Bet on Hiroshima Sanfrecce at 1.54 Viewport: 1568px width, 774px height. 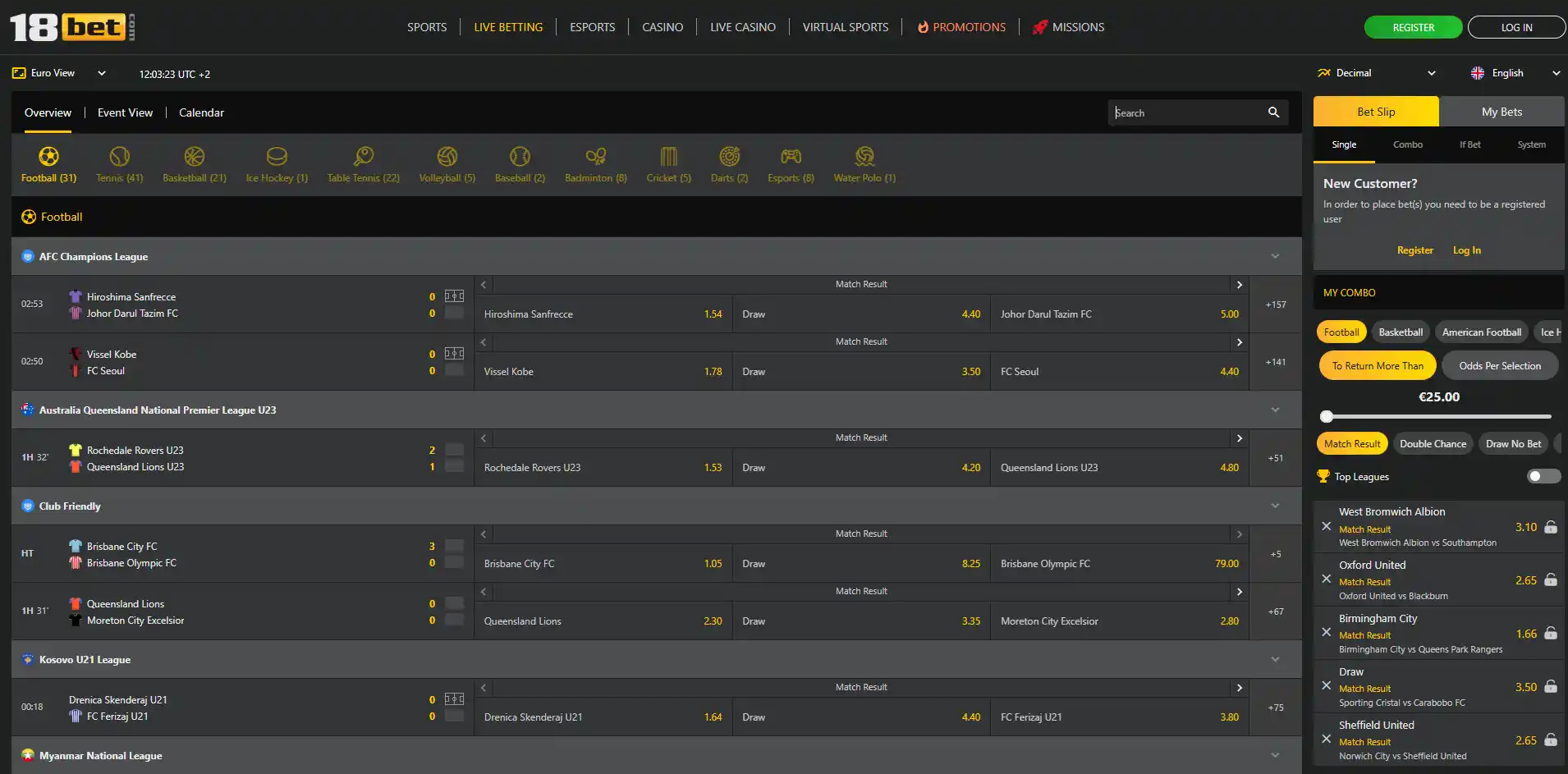603,314
